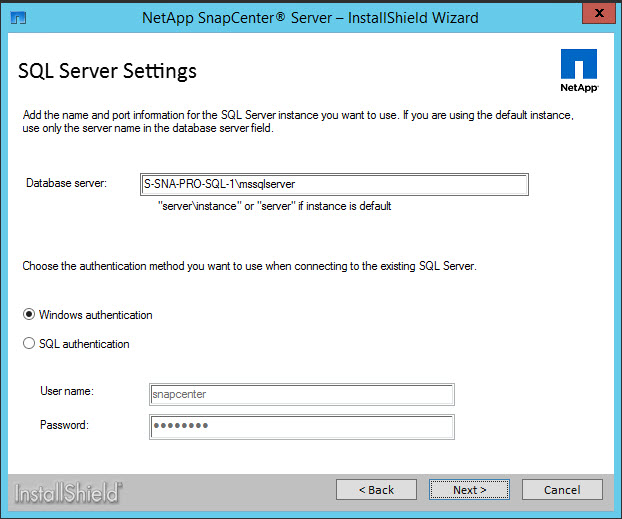Click the "User name:" label
This screenshot has width=622, height=519.
(66, 392)
